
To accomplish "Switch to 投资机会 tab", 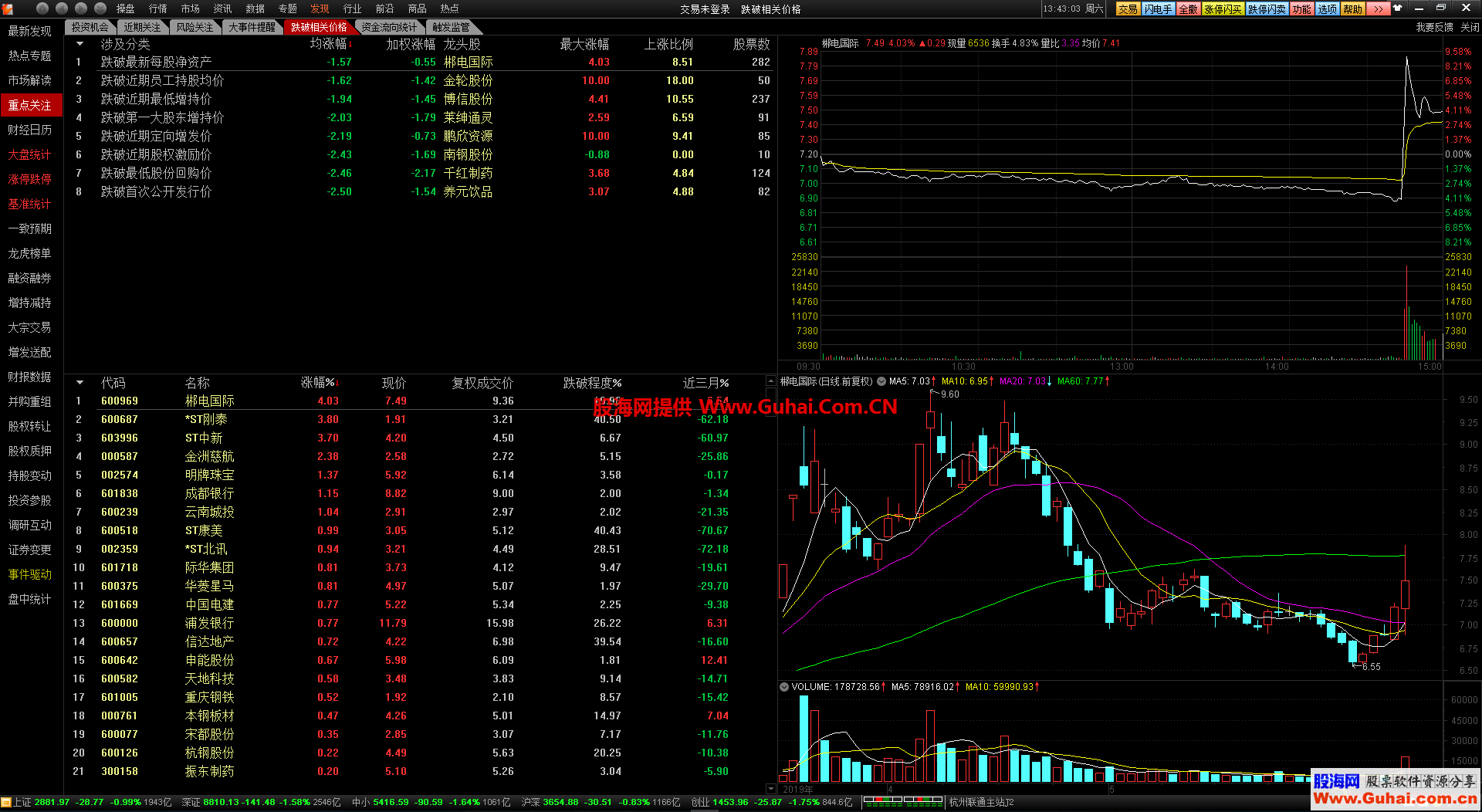I will click(x=90, y=27).
